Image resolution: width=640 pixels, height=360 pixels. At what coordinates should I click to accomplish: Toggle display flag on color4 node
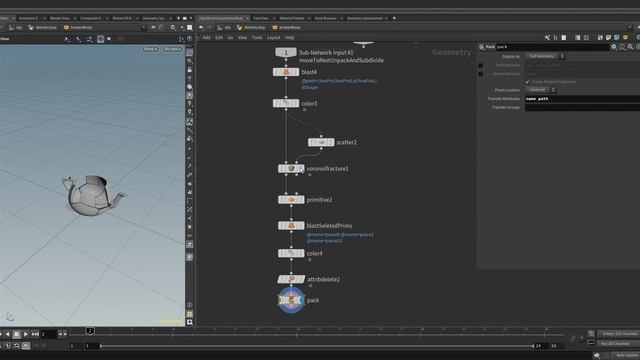pyautogui.click(x=302, y=253)
